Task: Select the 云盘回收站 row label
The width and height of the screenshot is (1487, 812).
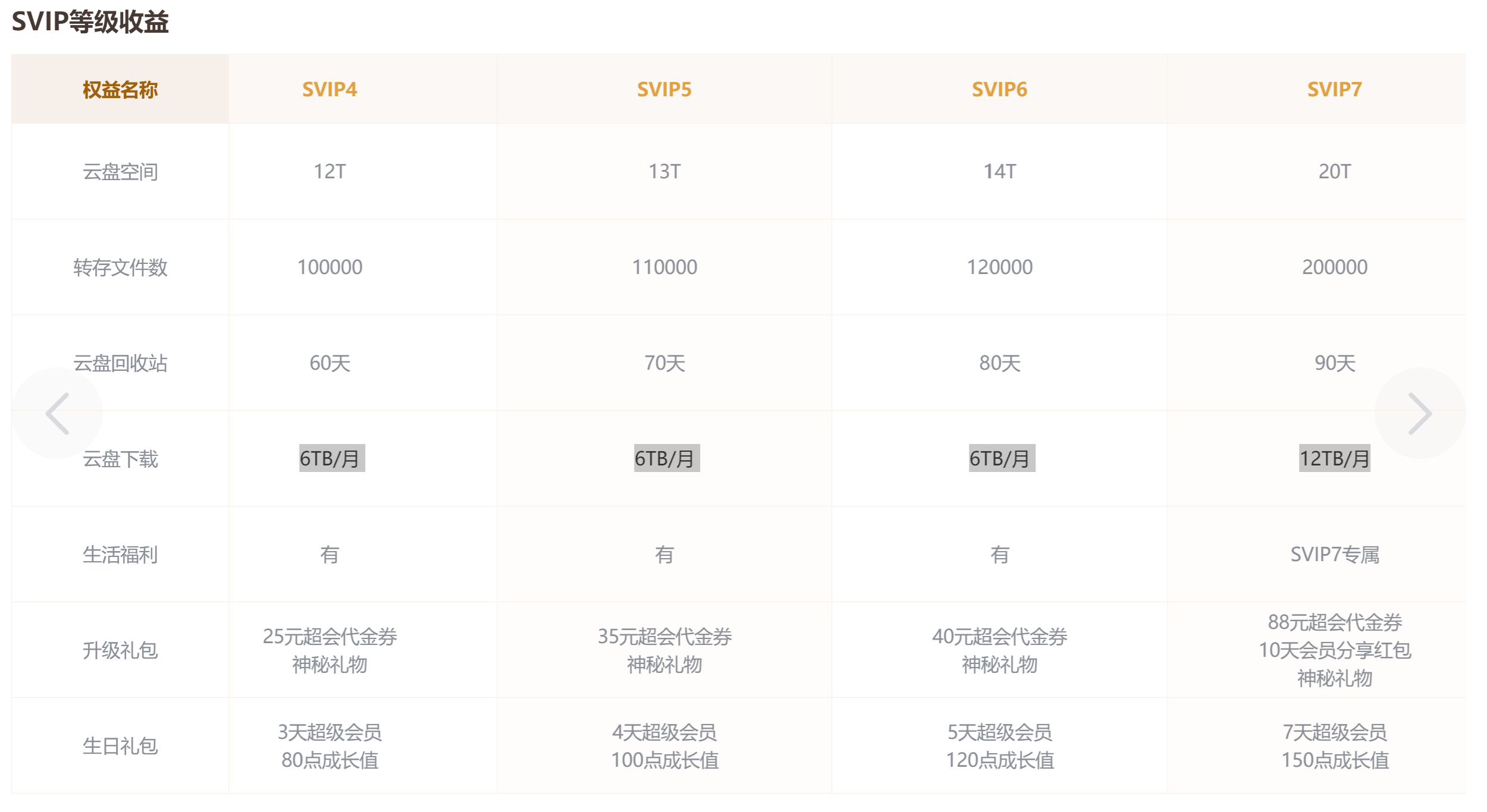Action: pyautogui.click(x=120, y=363)
